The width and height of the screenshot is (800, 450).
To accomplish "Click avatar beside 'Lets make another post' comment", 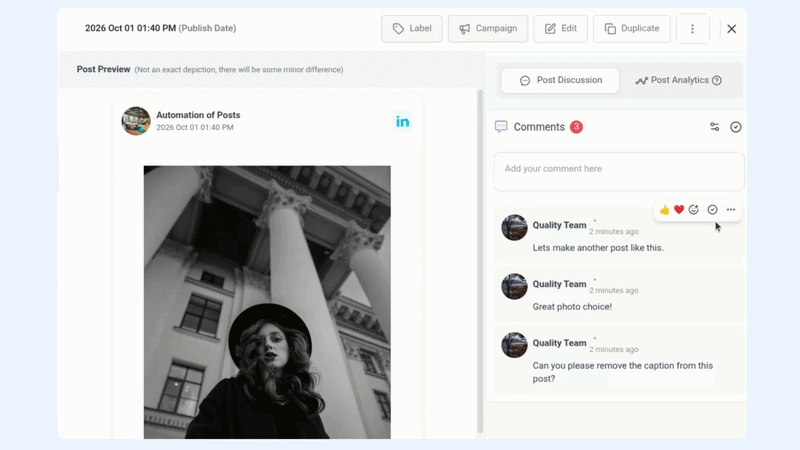I will [x=514, y=227].
